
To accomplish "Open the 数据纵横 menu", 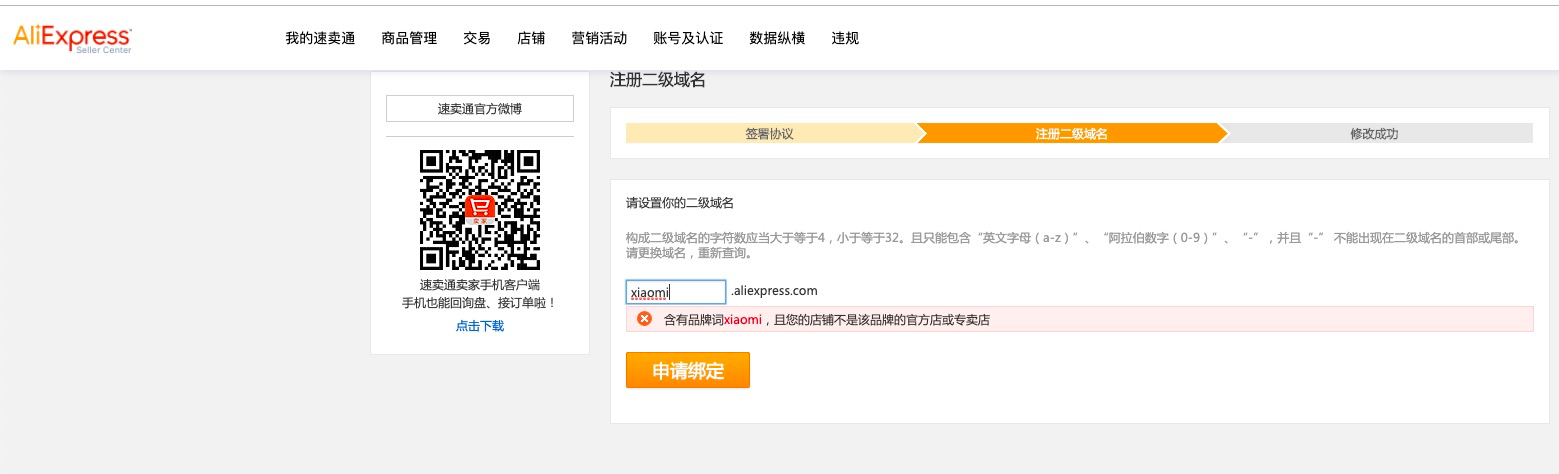I will (777, 38).
